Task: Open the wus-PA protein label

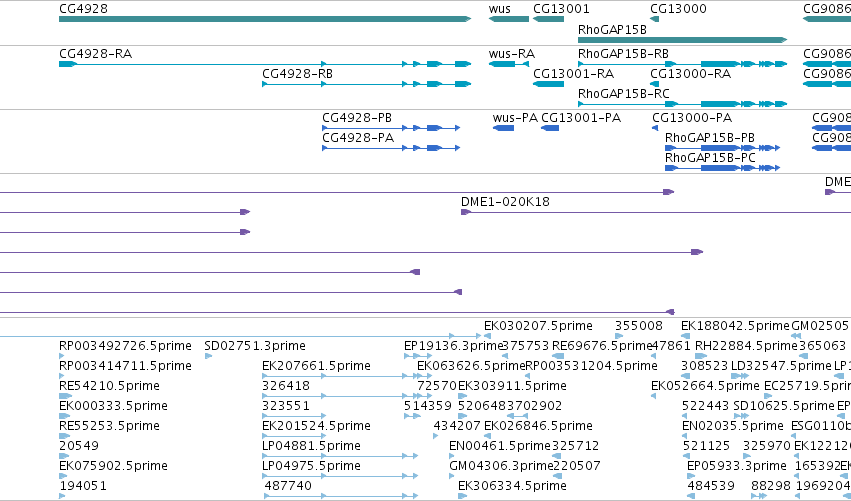Action: [x=515, y=118]
